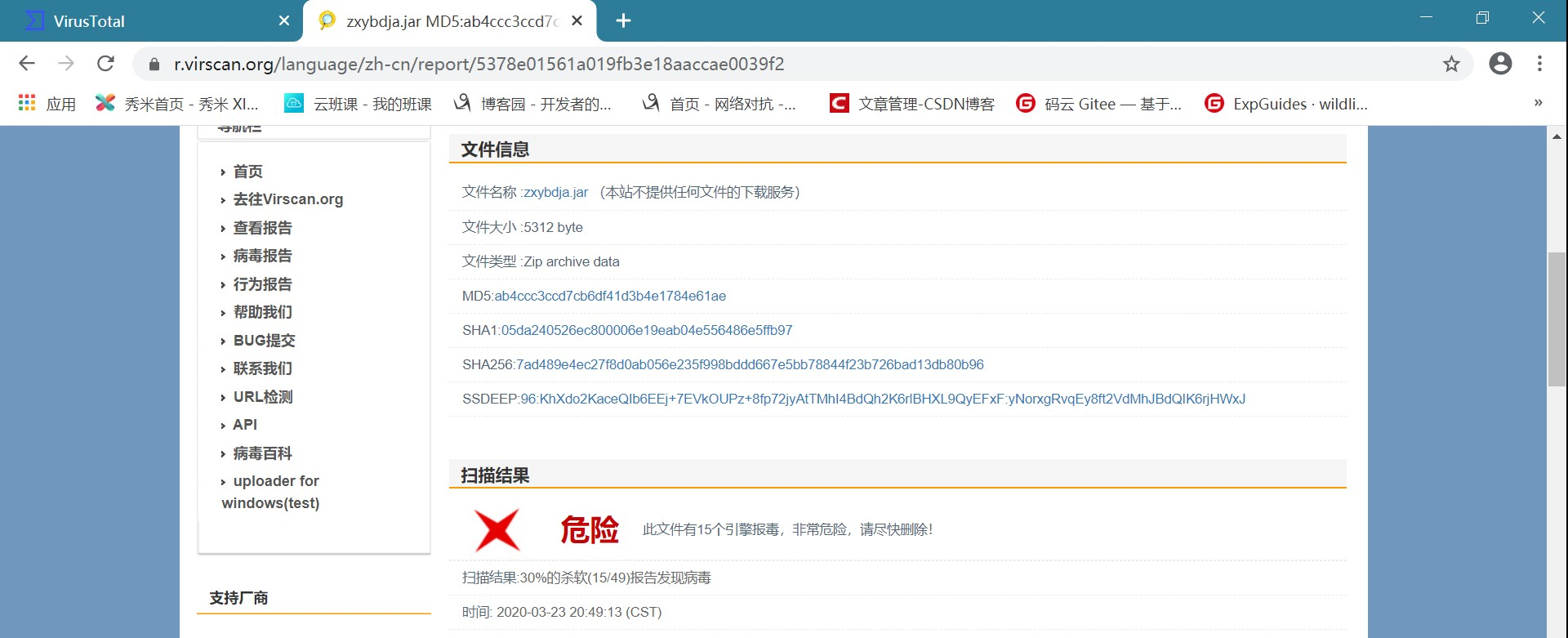Screen dimensions: 1568x638
Task: Click the scan time 2020-03-23 text
Action: [x=562, y=612]
